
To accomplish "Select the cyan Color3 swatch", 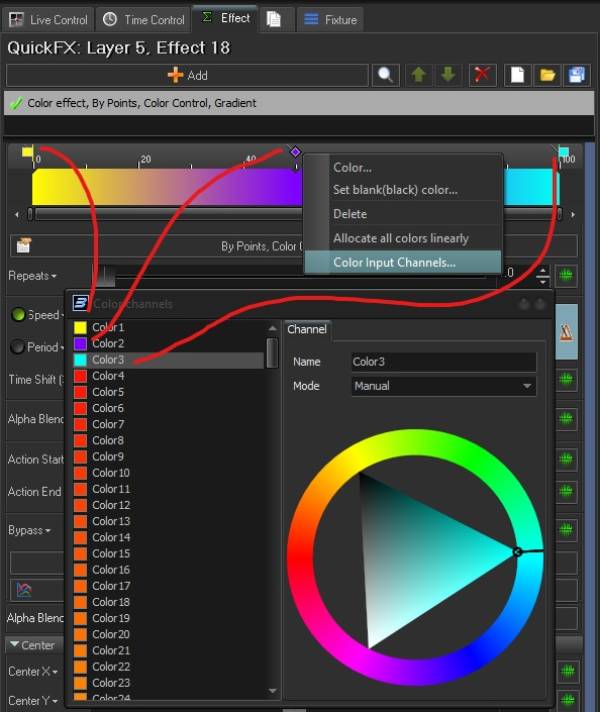I will (80, 360).
